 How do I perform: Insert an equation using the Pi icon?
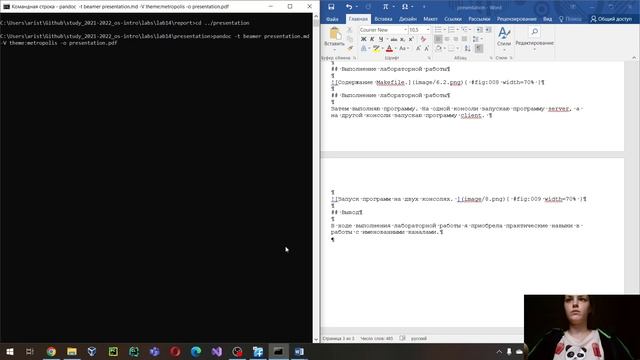385,7
